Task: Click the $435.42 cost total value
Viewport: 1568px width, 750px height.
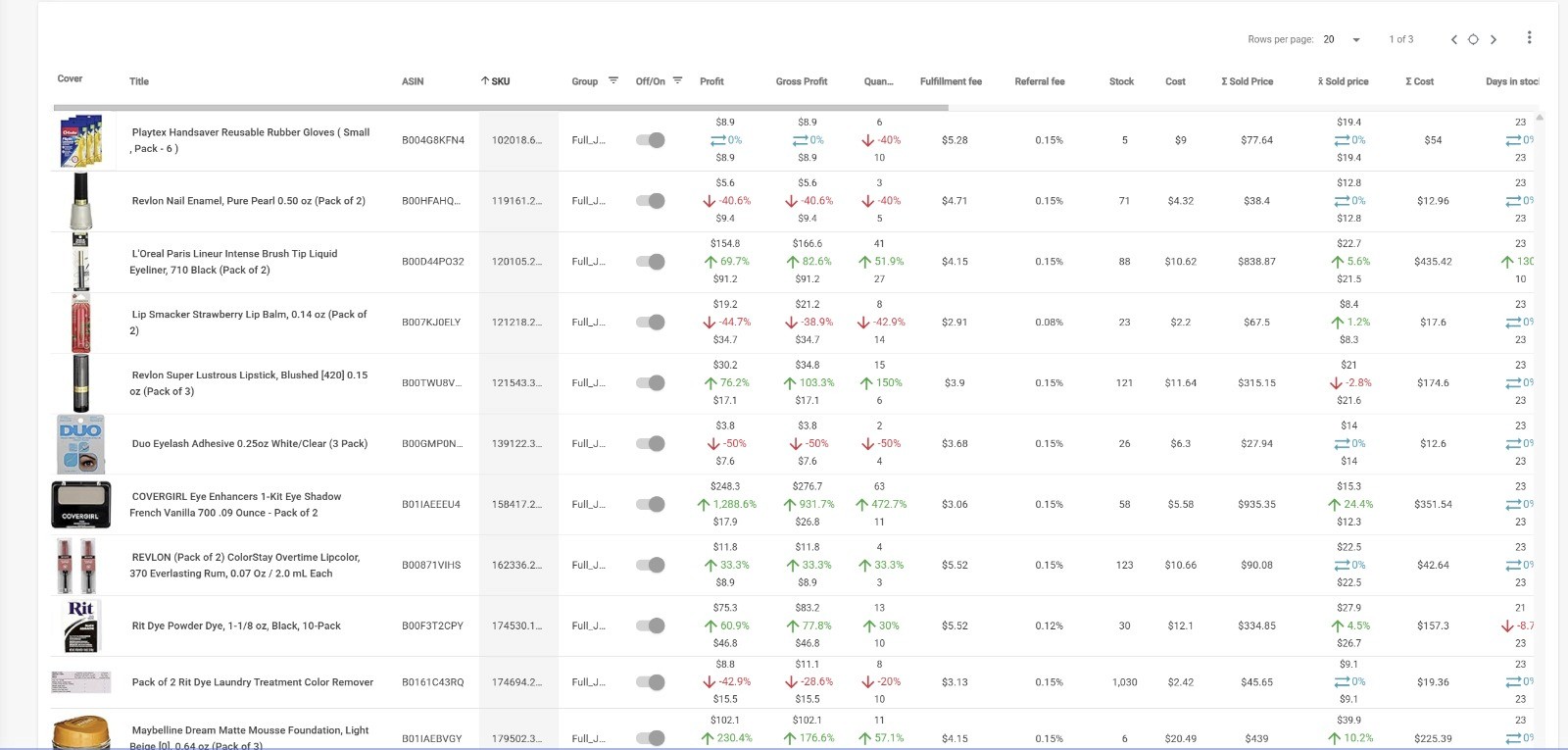Action: pyautogui.click(x=1433, y=262)
